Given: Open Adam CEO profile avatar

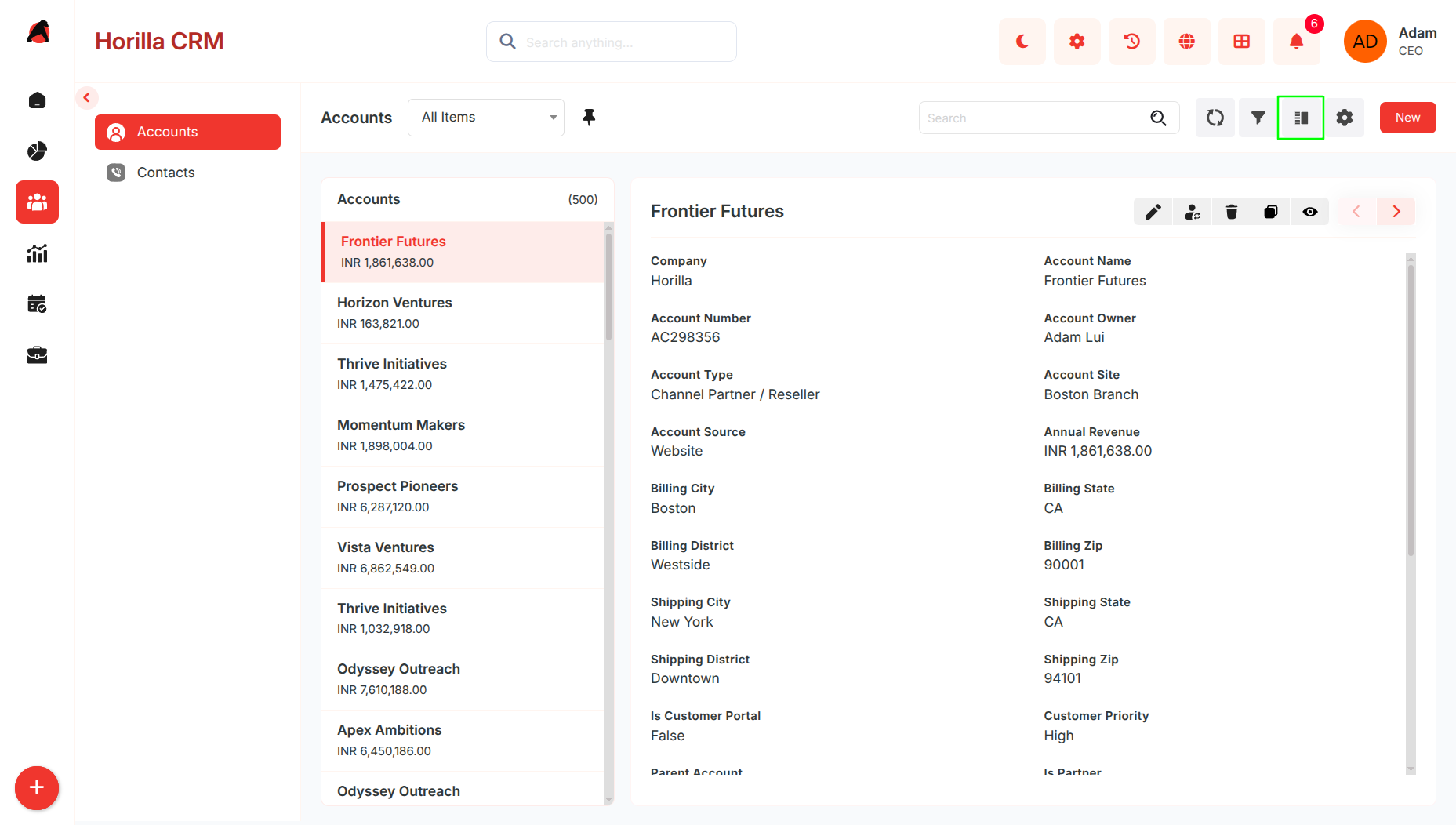Looking at the screenshot, I should pyautogui.click(x=1365, y=42).
